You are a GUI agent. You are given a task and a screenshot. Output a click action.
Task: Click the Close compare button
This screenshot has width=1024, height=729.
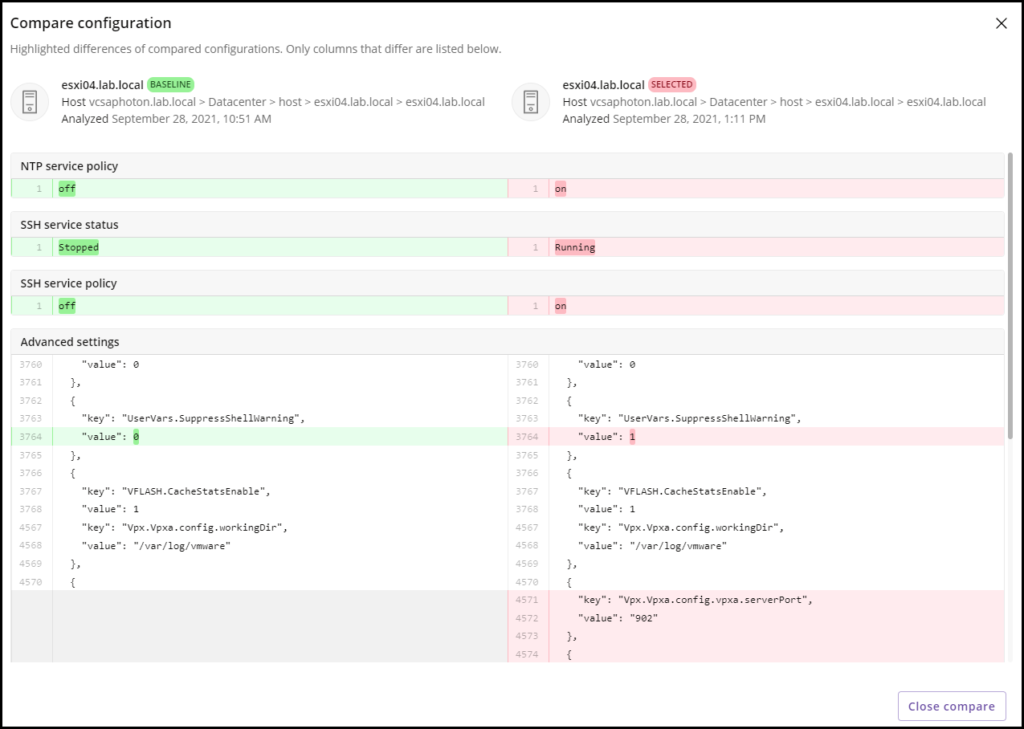tap(950, 706)
